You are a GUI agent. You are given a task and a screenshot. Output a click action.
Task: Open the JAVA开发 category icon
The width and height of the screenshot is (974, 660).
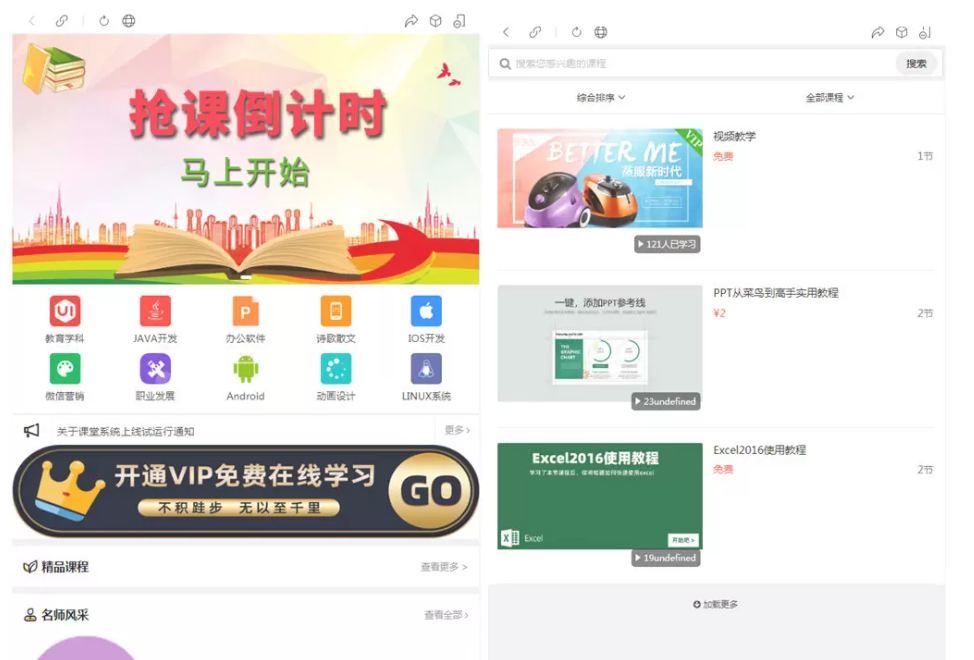pos(155,312)
